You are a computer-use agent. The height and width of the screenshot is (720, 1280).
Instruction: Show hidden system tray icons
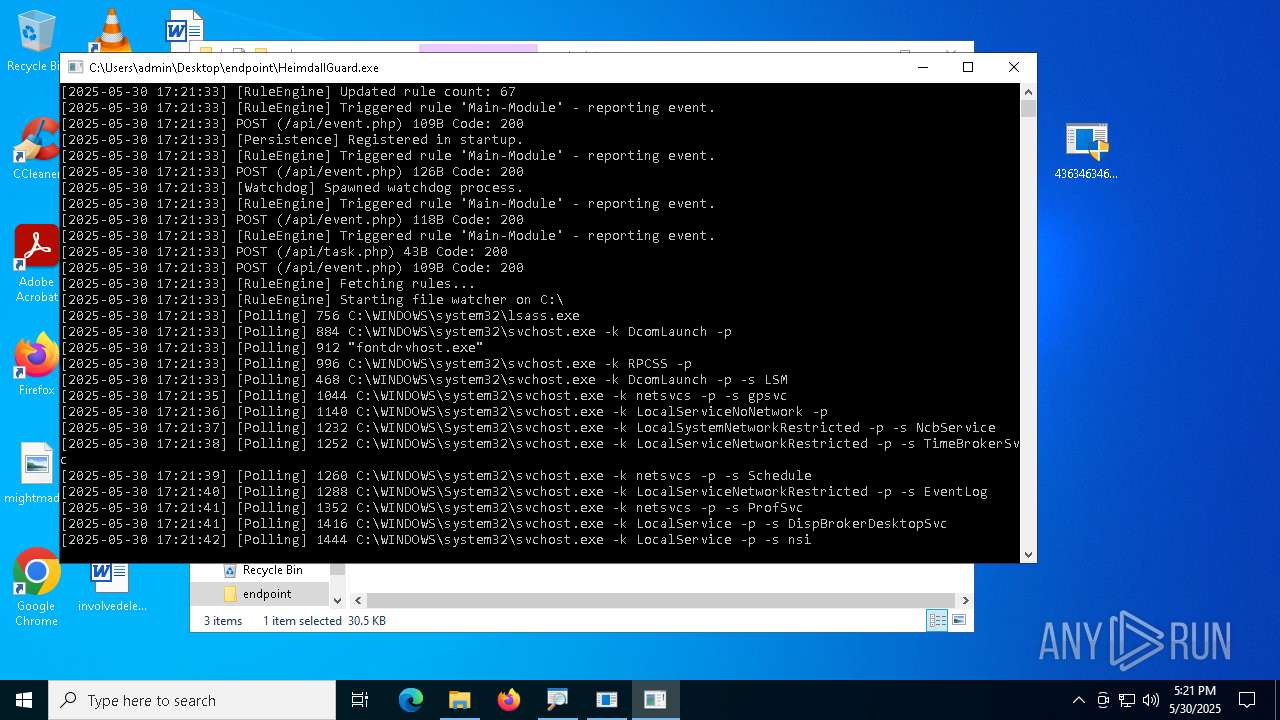coord(1078,700)
